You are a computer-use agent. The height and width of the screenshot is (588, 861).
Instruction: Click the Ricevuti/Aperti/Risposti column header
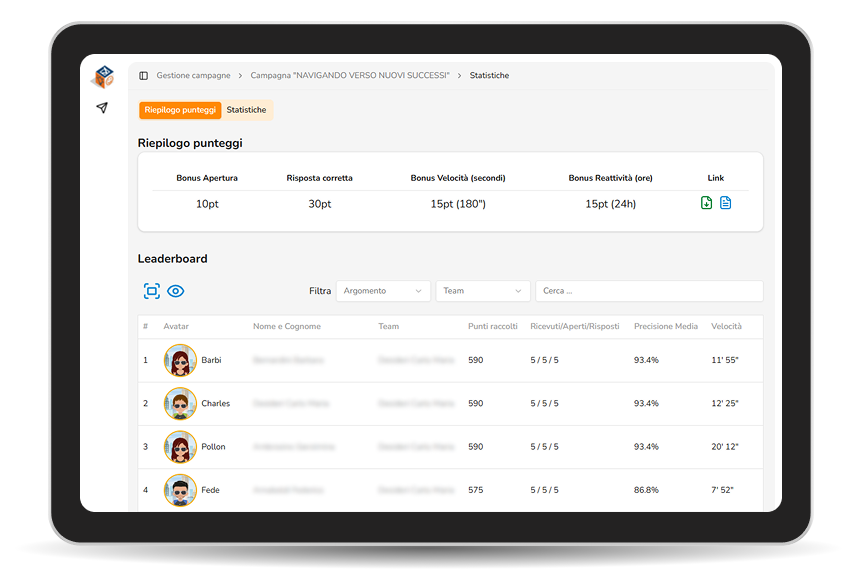point(574,326)
